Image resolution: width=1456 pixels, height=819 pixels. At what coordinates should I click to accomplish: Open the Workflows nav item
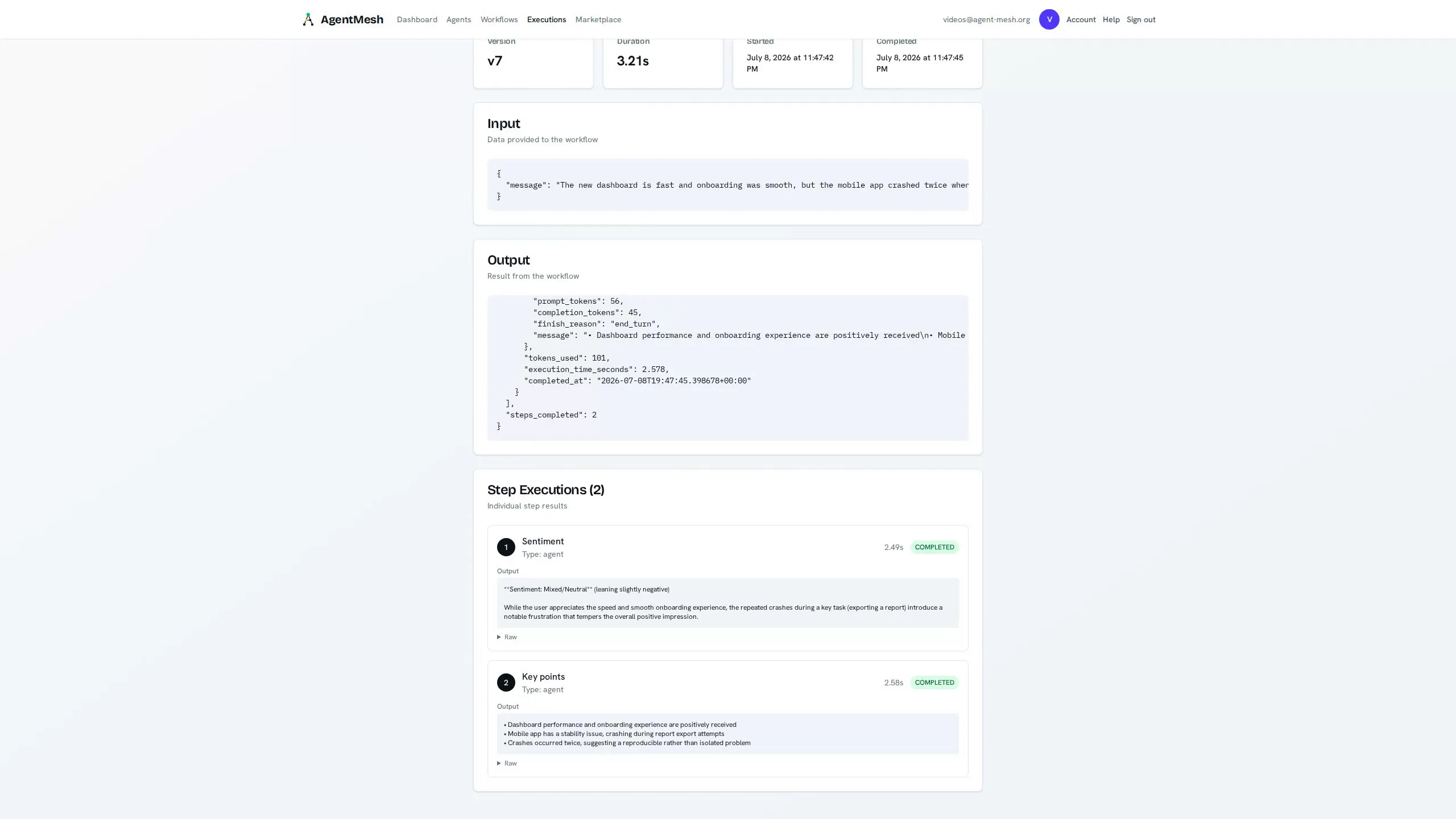pos(499,19)
